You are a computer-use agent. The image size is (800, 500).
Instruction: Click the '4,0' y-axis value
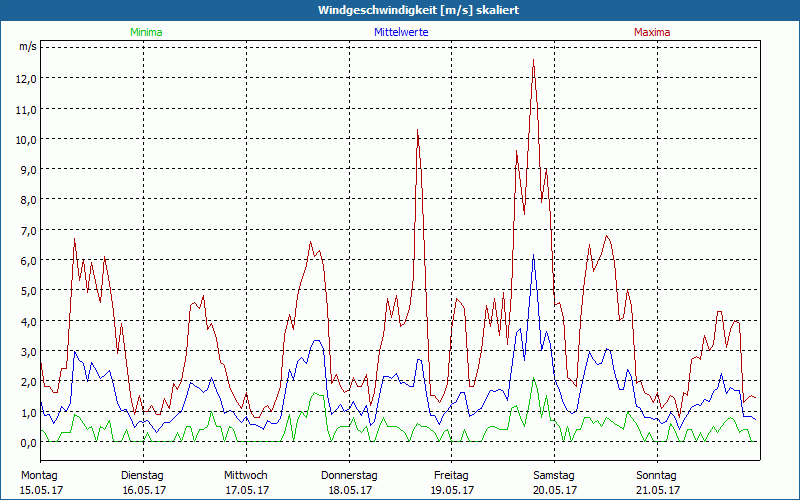click(29, 321)
